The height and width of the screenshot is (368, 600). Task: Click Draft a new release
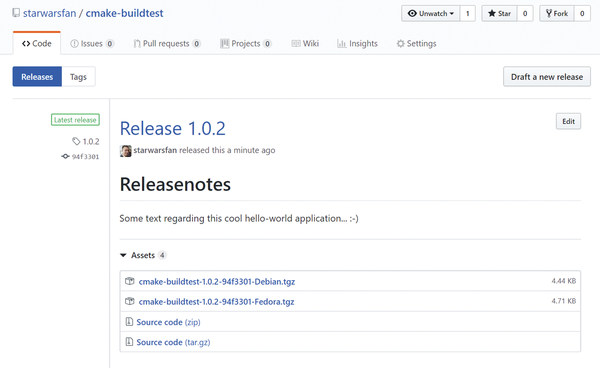547,77
